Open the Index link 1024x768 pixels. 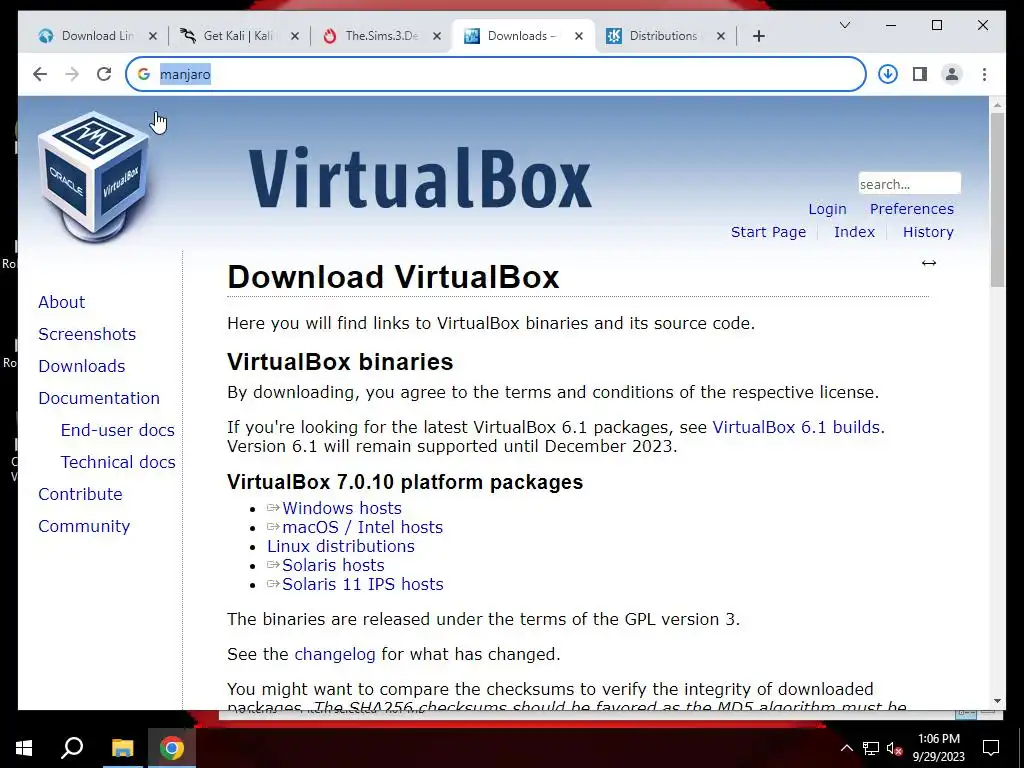coord(854,232)
